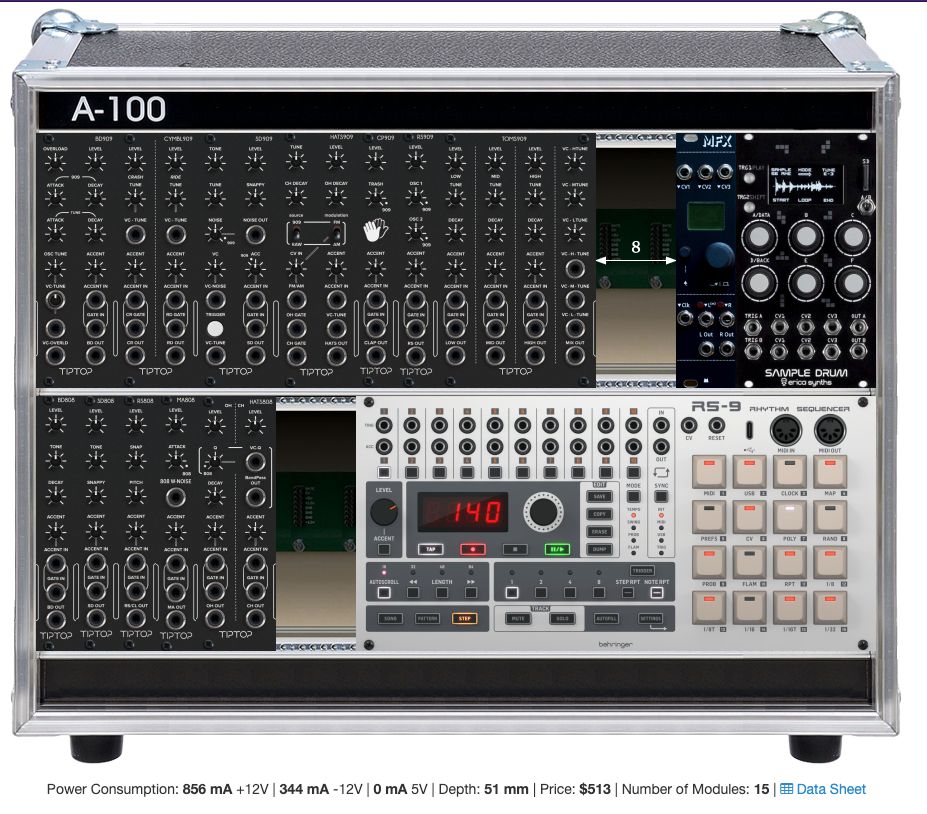Flip the HATS909 modulation FM/AM switch
Screen dimensions: 927x814
coord(336,234)
